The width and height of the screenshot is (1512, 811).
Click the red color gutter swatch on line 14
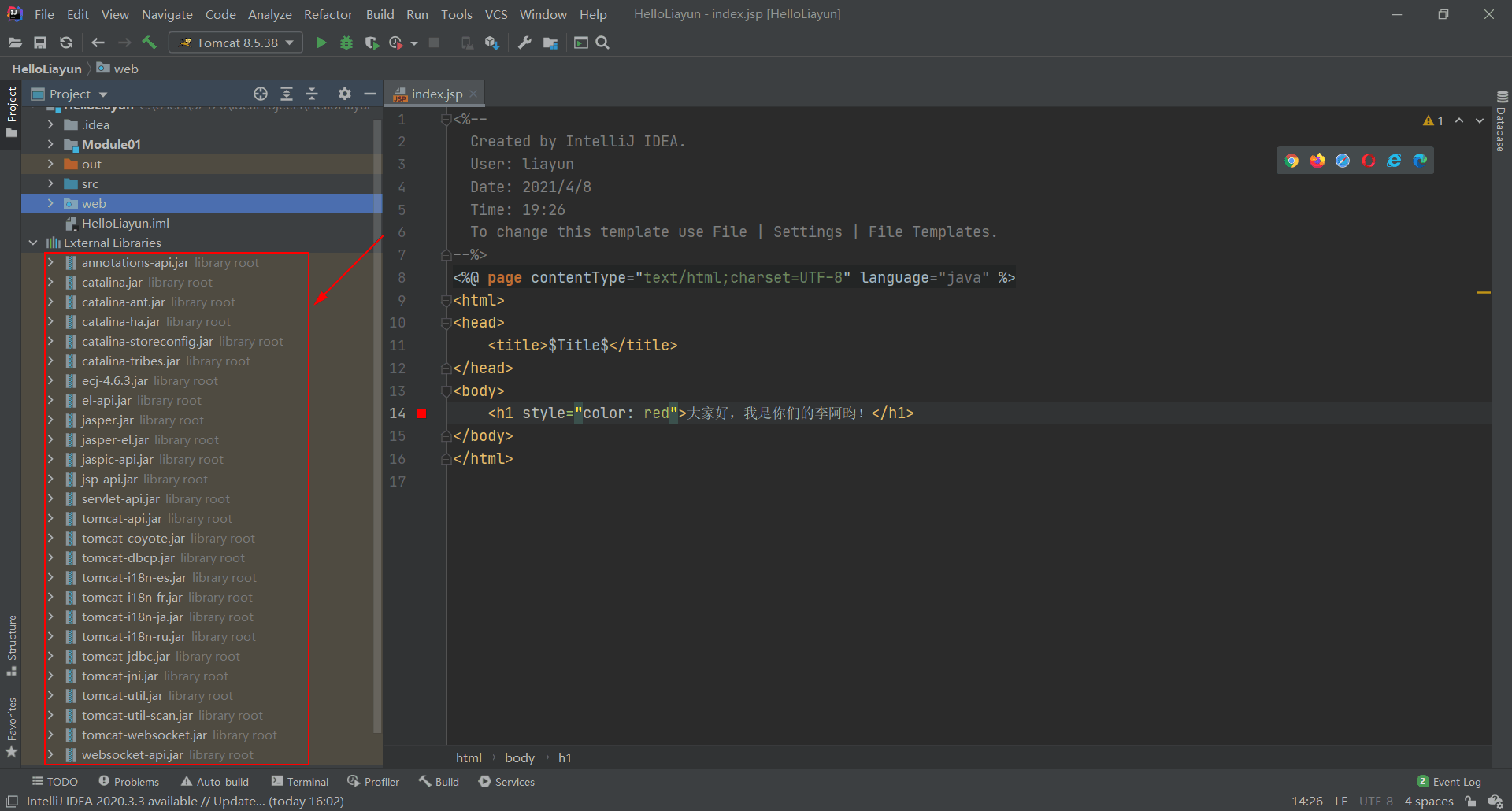coord(422,413)
